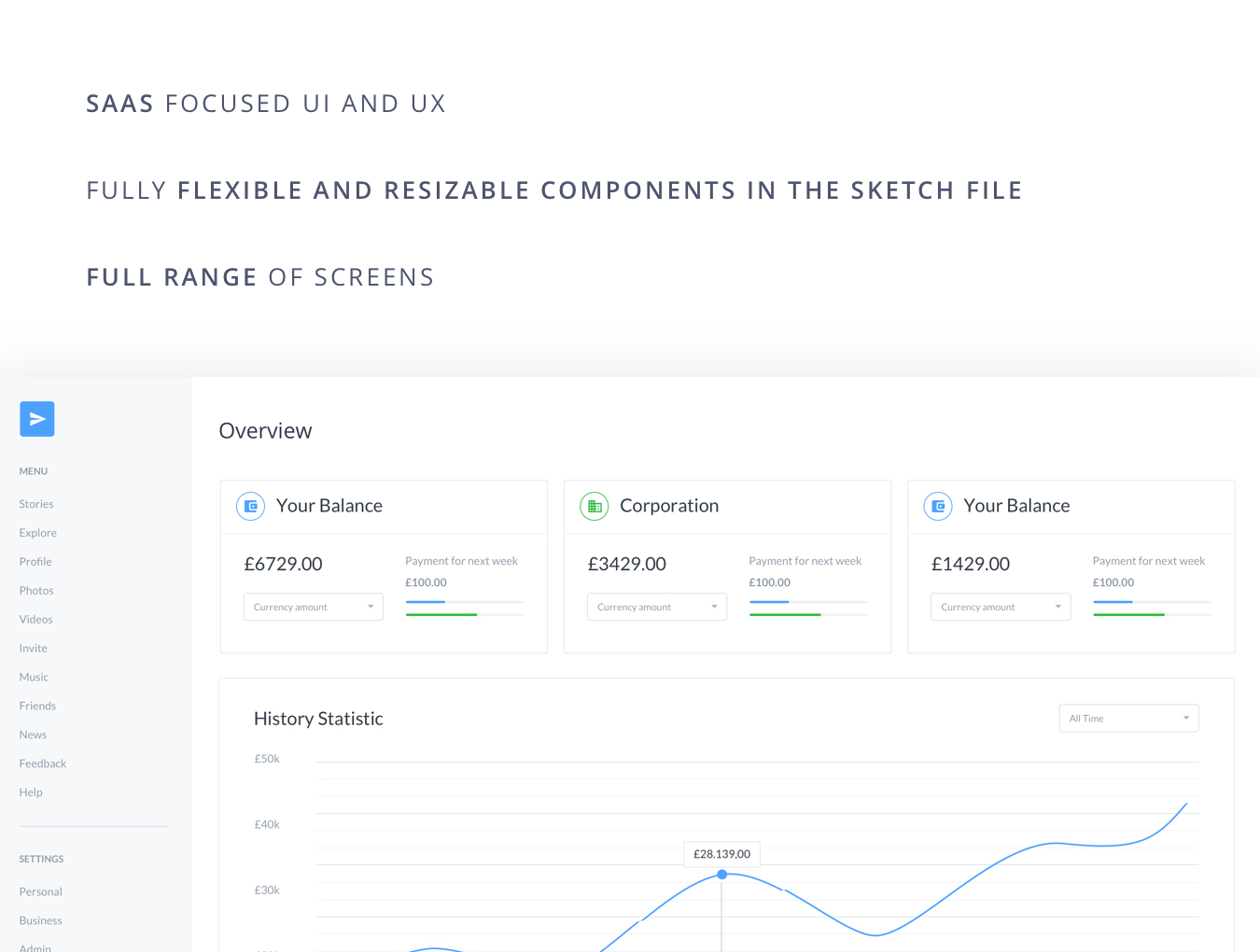Open the Feedback link in sidebar

pyautogui.click(x=43, y=763)
